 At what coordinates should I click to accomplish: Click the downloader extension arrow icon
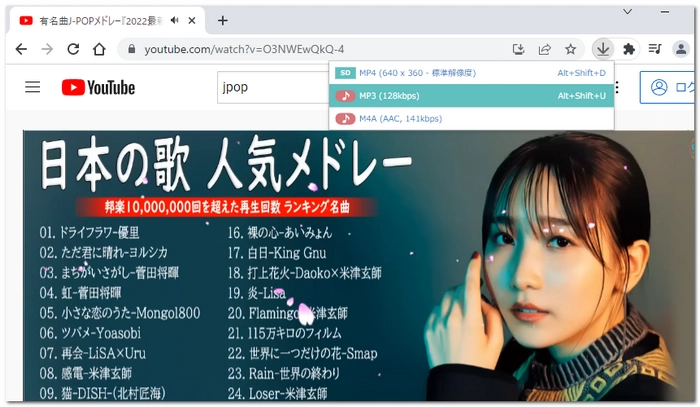(602, 48)
